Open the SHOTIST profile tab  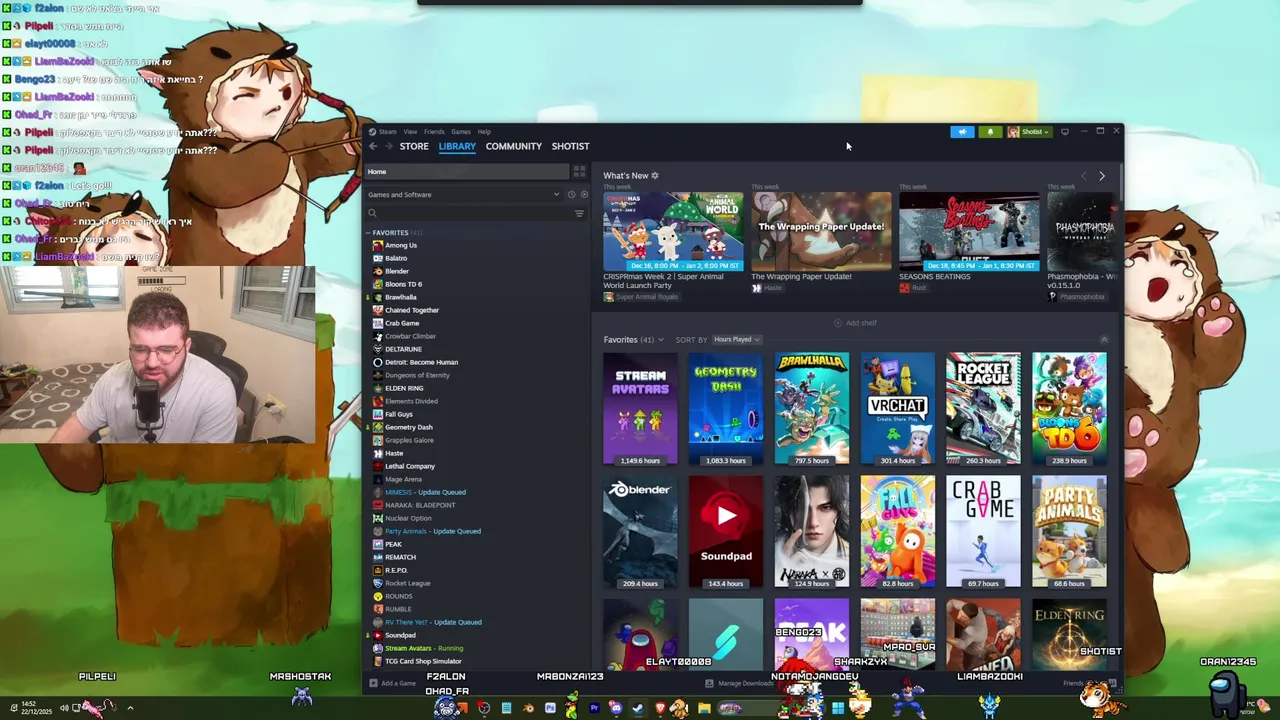[x=570, y=146]
